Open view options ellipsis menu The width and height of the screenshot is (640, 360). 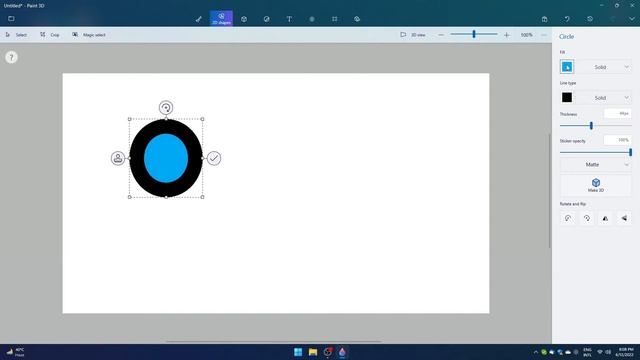[544, 35]
